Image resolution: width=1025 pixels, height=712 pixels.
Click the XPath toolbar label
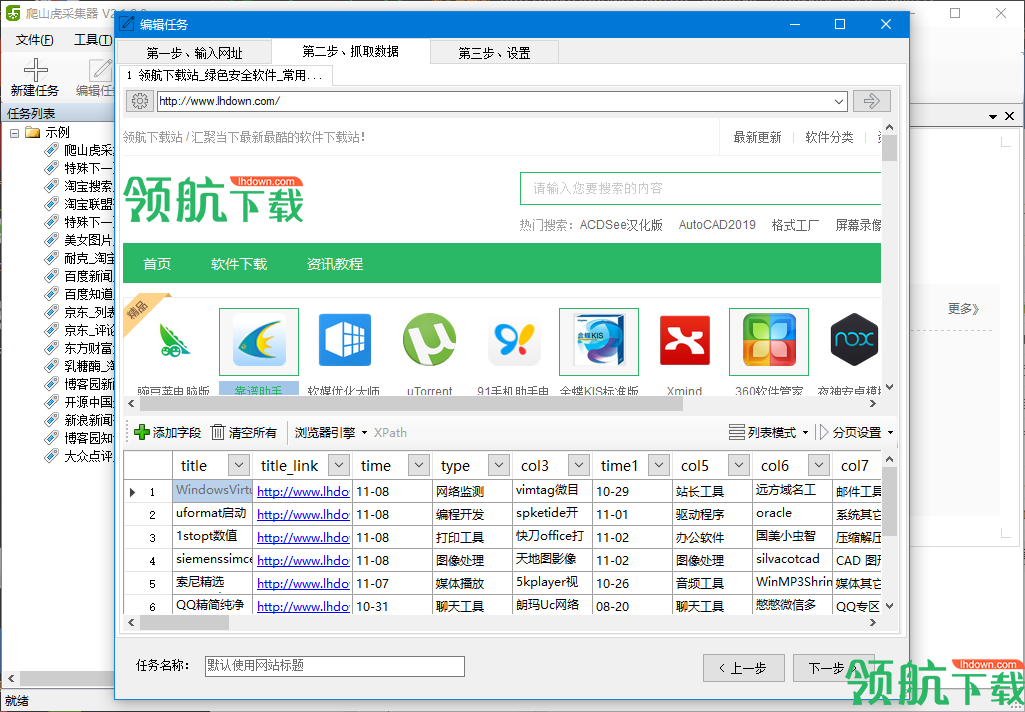[x=390, y=432]
